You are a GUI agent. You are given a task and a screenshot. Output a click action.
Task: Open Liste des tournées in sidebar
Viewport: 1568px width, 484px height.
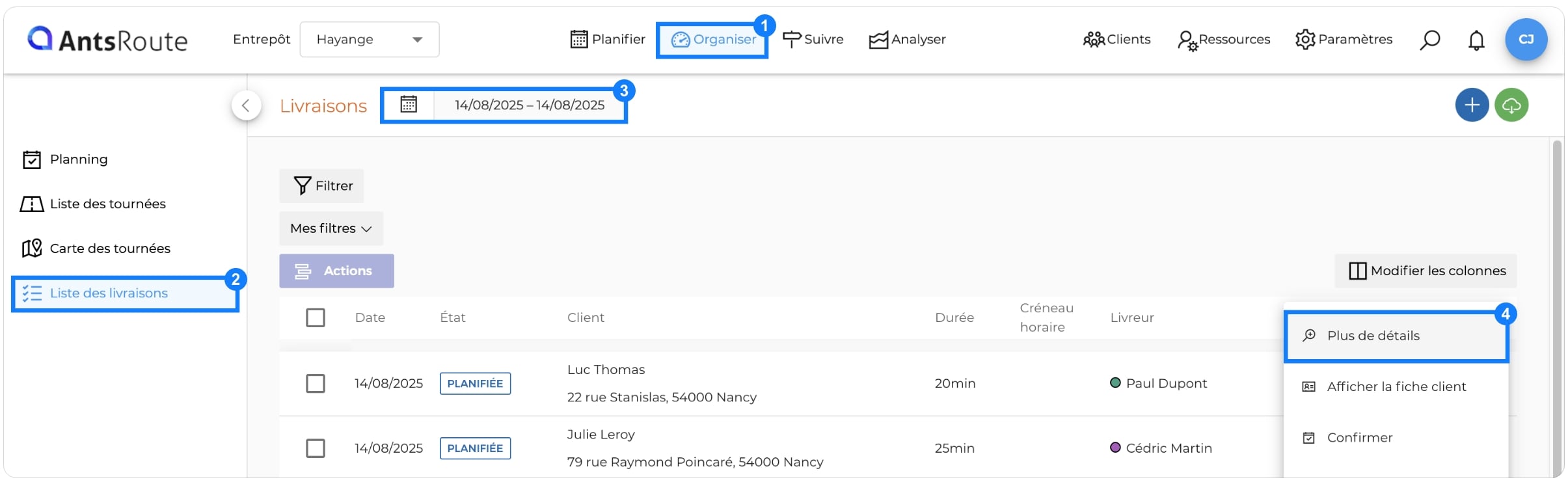pyautogui.click(x=93, y=204)
